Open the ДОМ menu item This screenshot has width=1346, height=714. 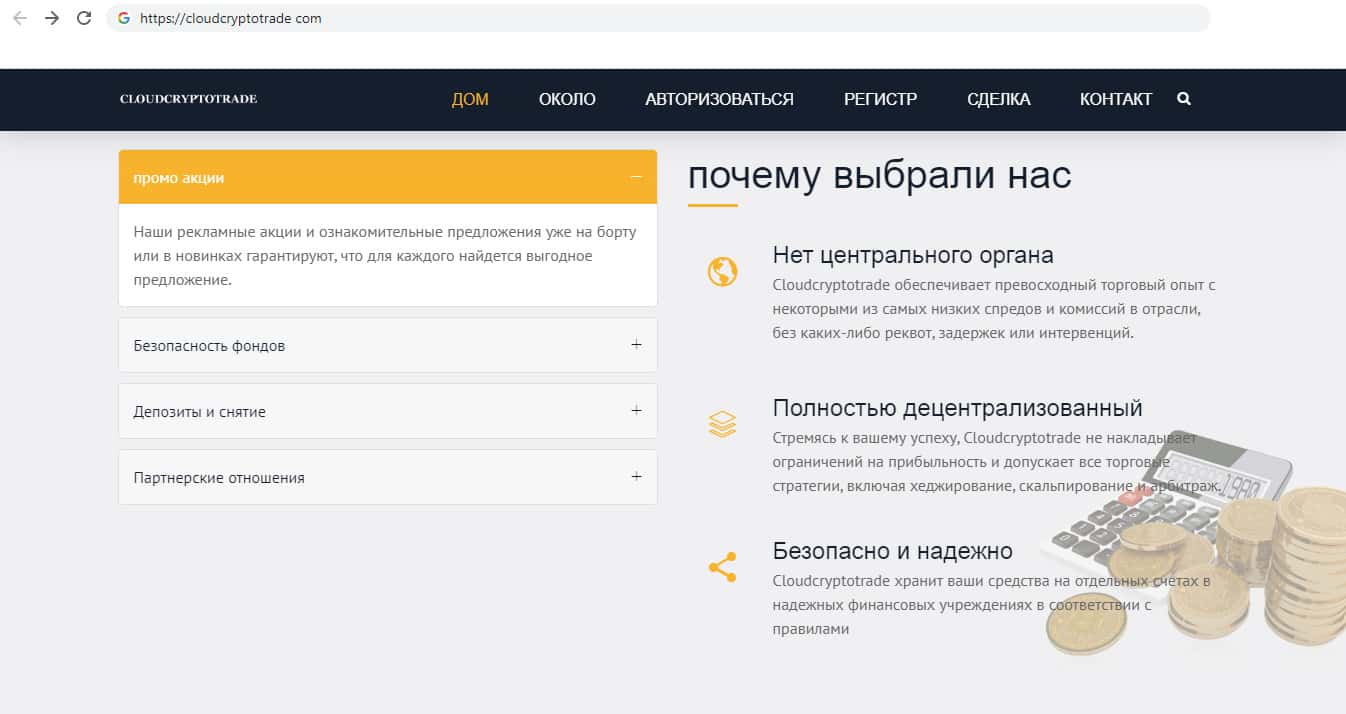click(470, 99)
